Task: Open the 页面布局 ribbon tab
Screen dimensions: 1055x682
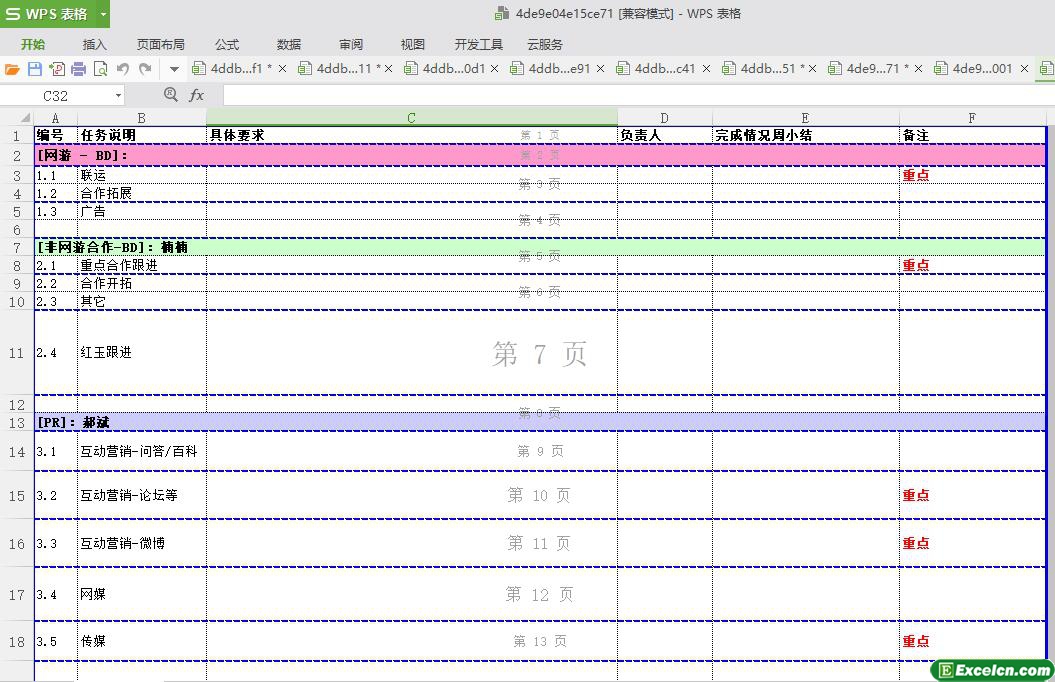Action: (160, 44)
